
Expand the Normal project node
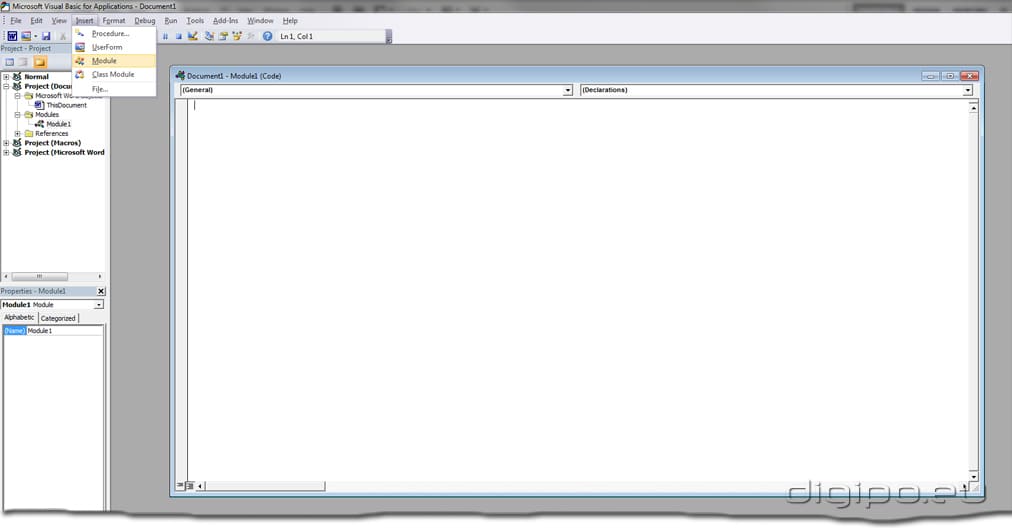pos(6,77)
